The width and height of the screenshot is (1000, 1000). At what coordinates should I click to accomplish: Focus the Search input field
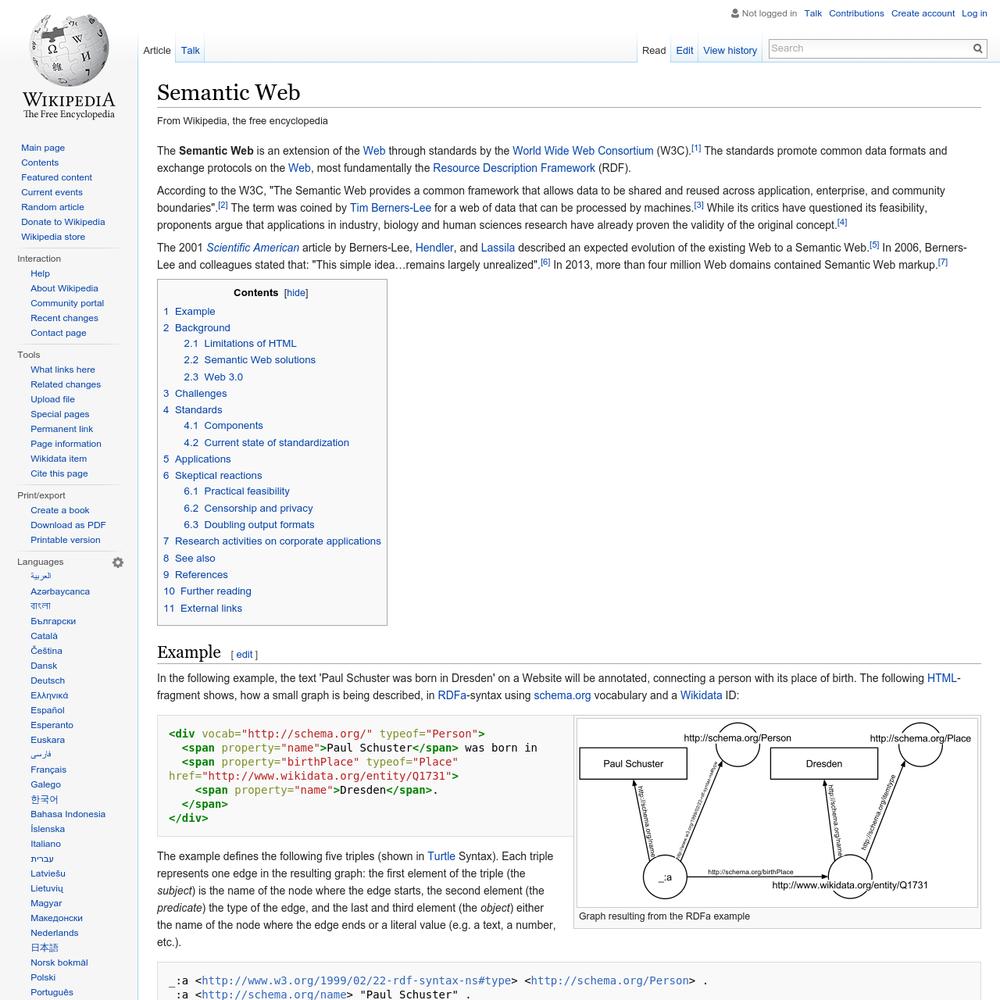pyautogui.click(x=870, y=48)
